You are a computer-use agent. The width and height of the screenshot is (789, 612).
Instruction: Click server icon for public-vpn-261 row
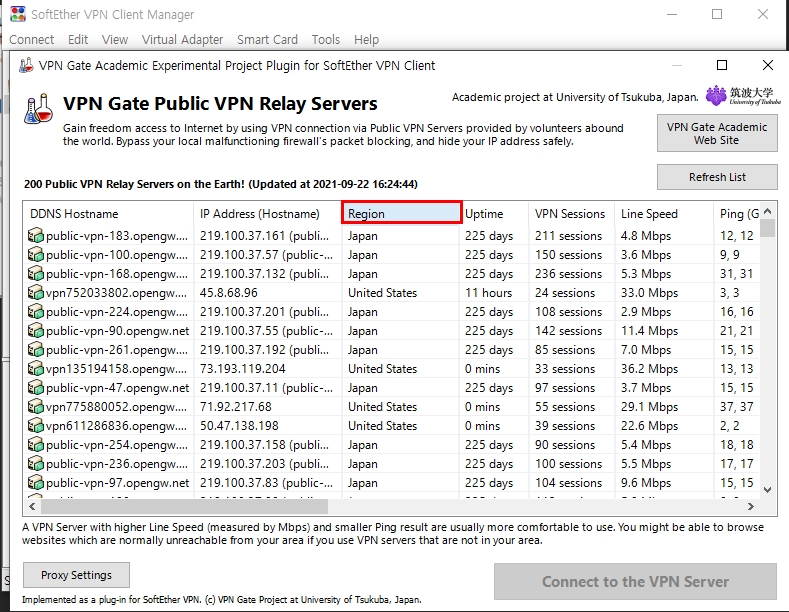click(36, 350)
